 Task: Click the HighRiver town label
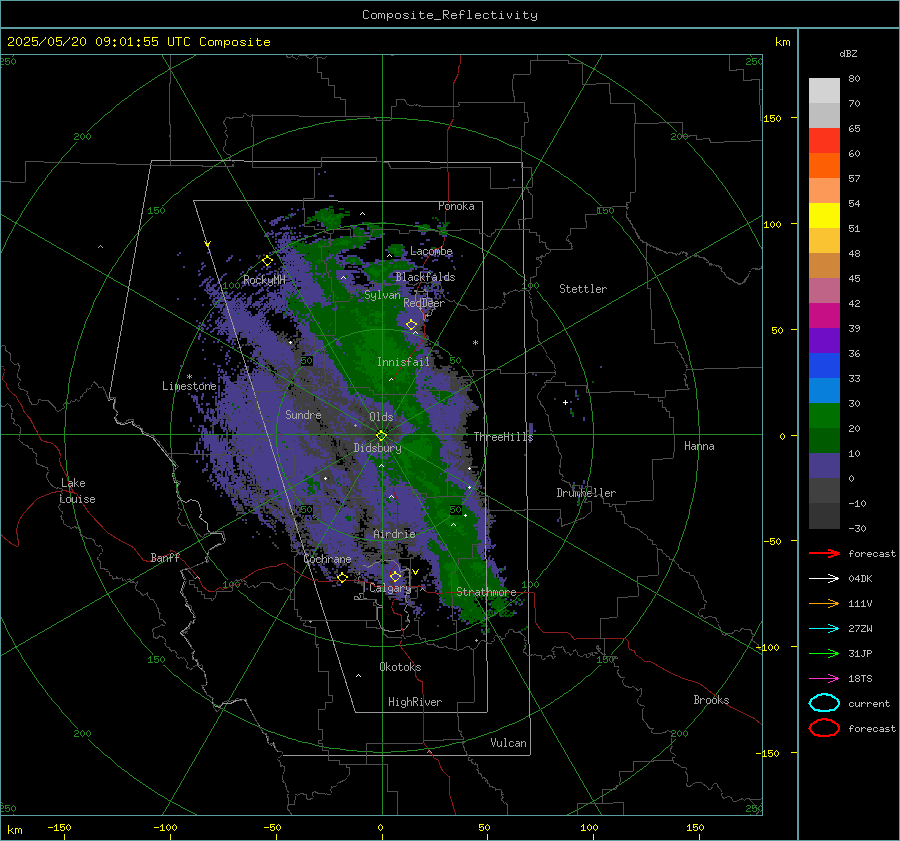[415, 702]
